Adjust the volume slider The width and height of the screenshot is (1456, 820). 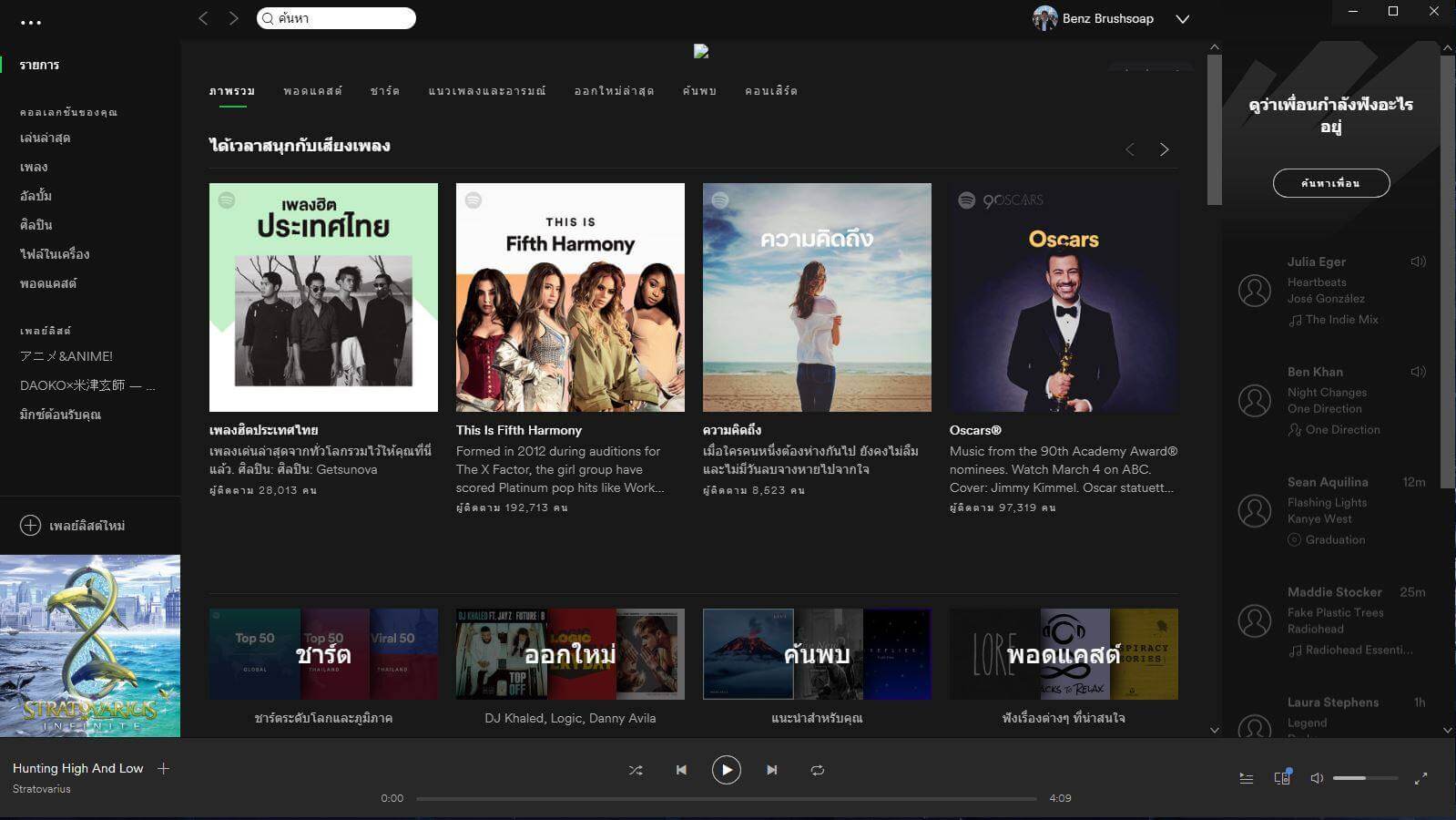(x=1365, y=778)
